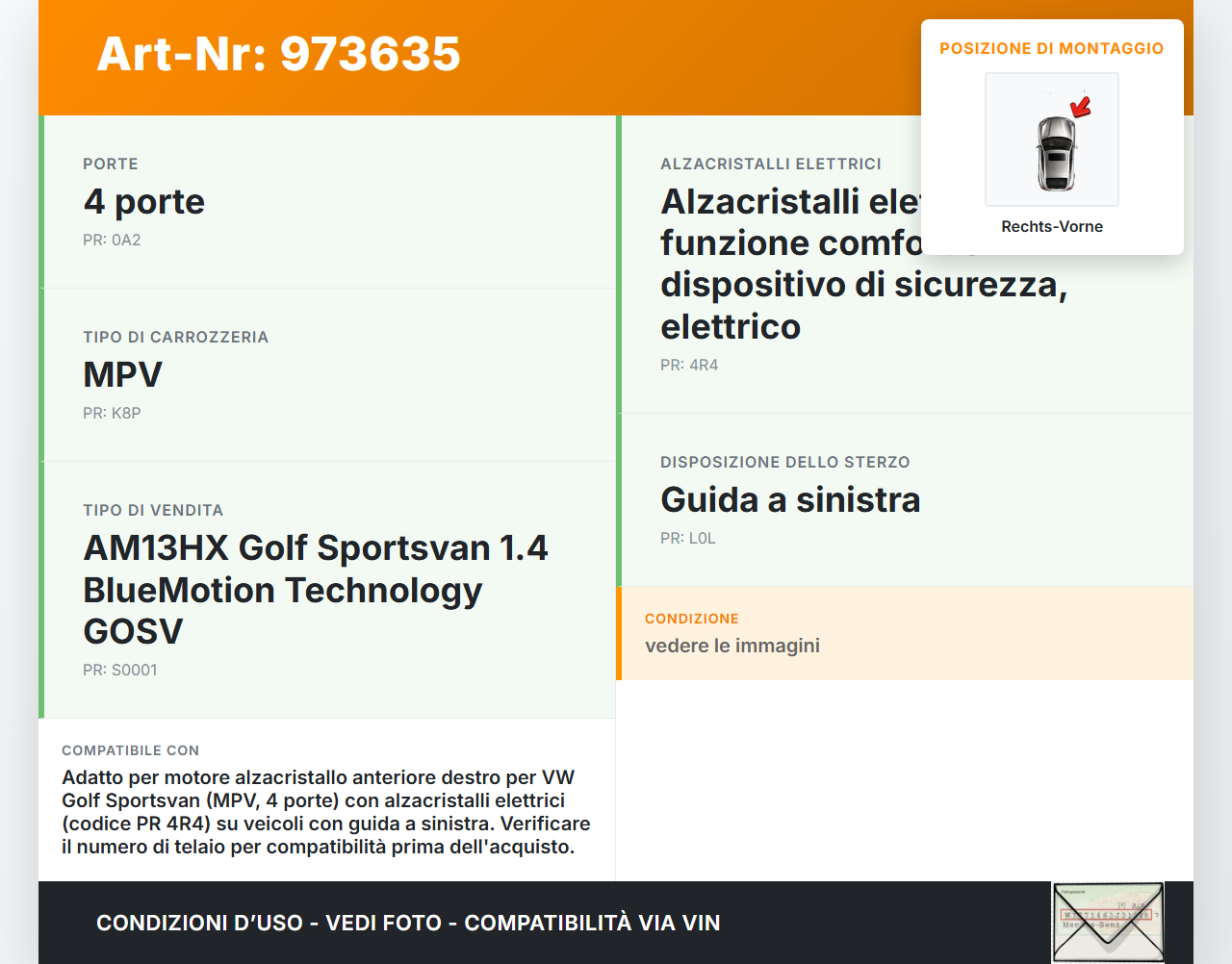Click the 'TIPO DI VENDITA' label

click(x=153, y=511)
